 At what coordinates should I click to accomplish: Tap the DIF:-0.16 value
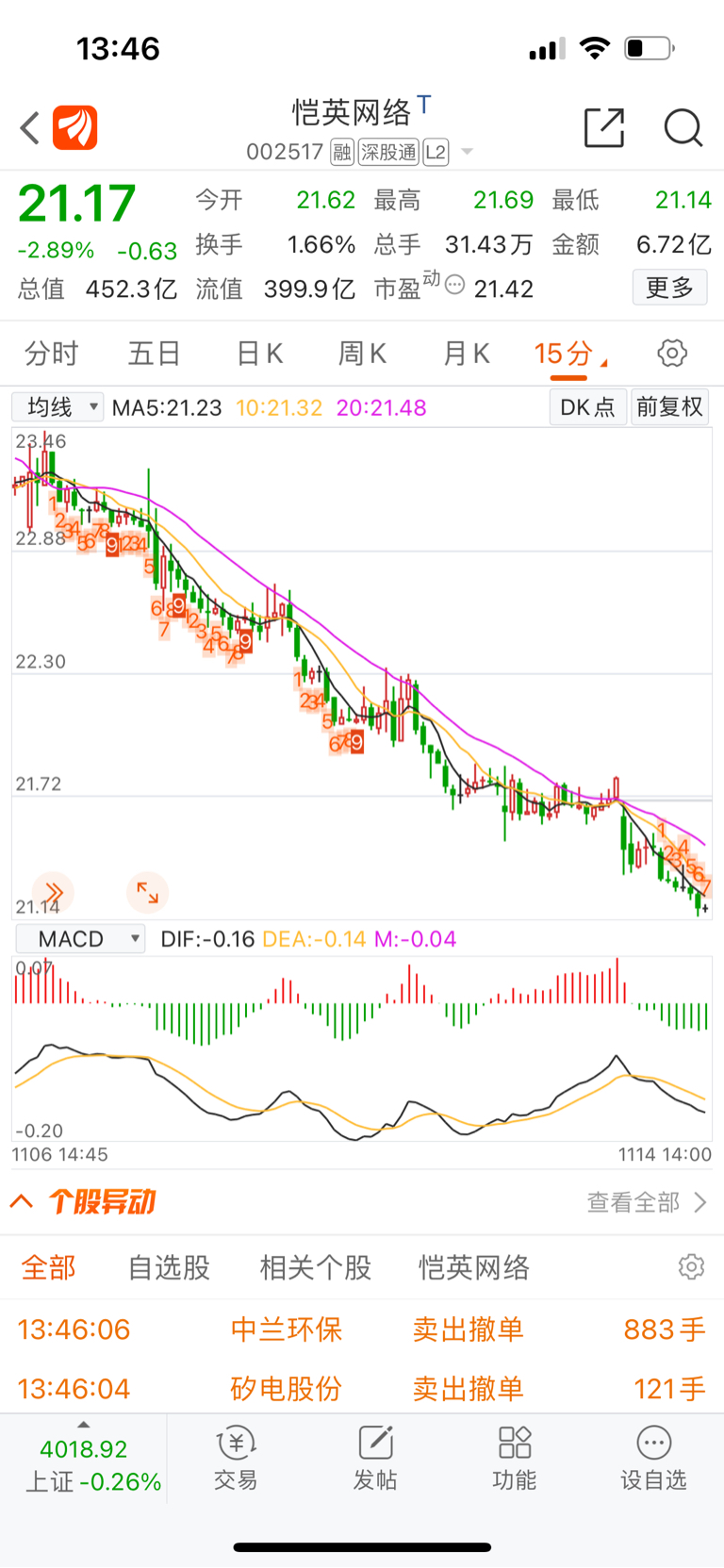(207, 939)
